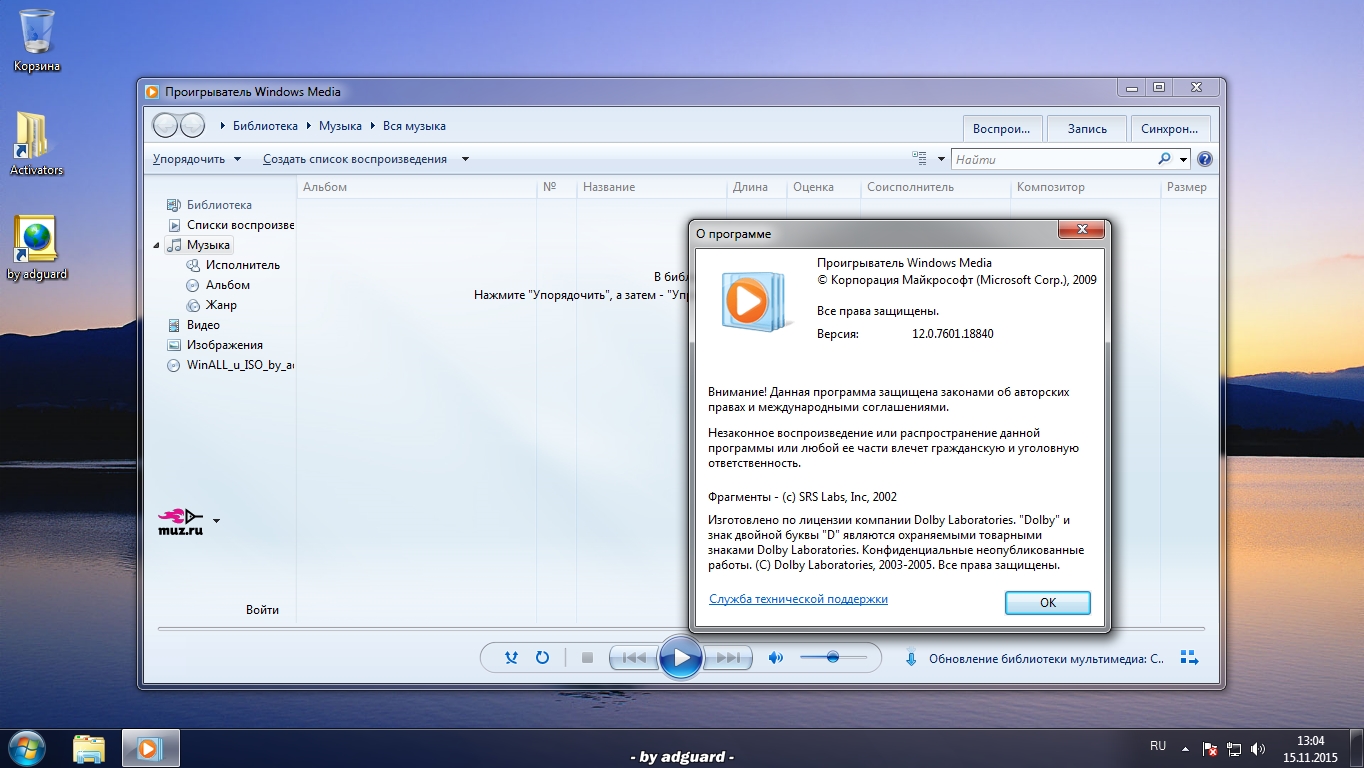
Task: Switch to the Воспроизведение tab
Action: (x=1002, y=128)
